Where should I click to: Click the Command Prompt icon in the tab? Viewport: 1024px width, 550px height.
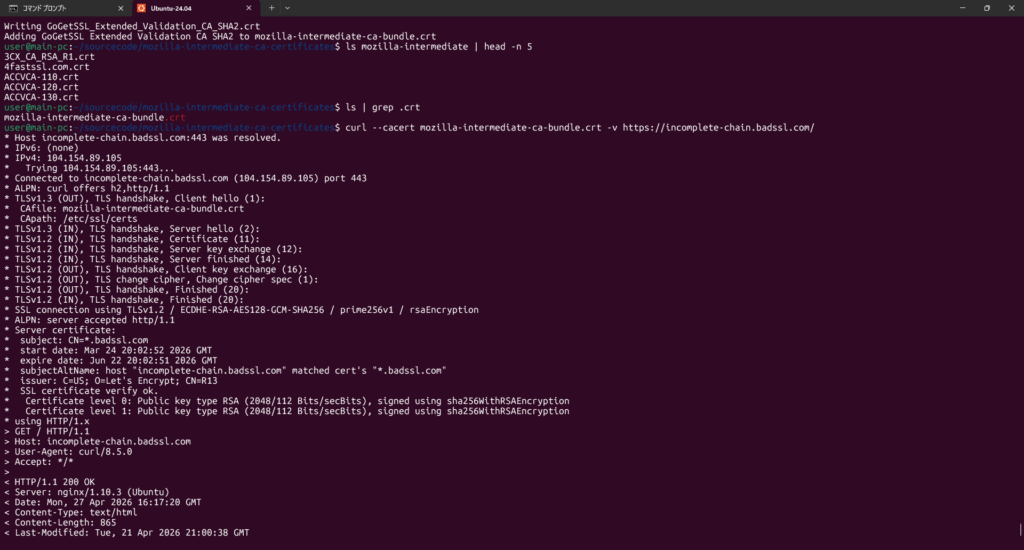(x=11, y=7)
